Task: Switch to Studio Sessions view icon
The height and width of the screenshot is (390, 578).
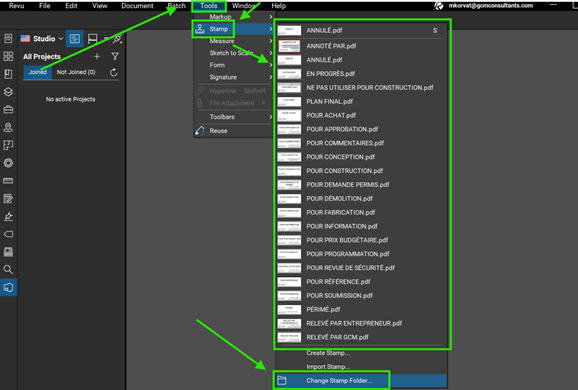Action: click(93, 38)
